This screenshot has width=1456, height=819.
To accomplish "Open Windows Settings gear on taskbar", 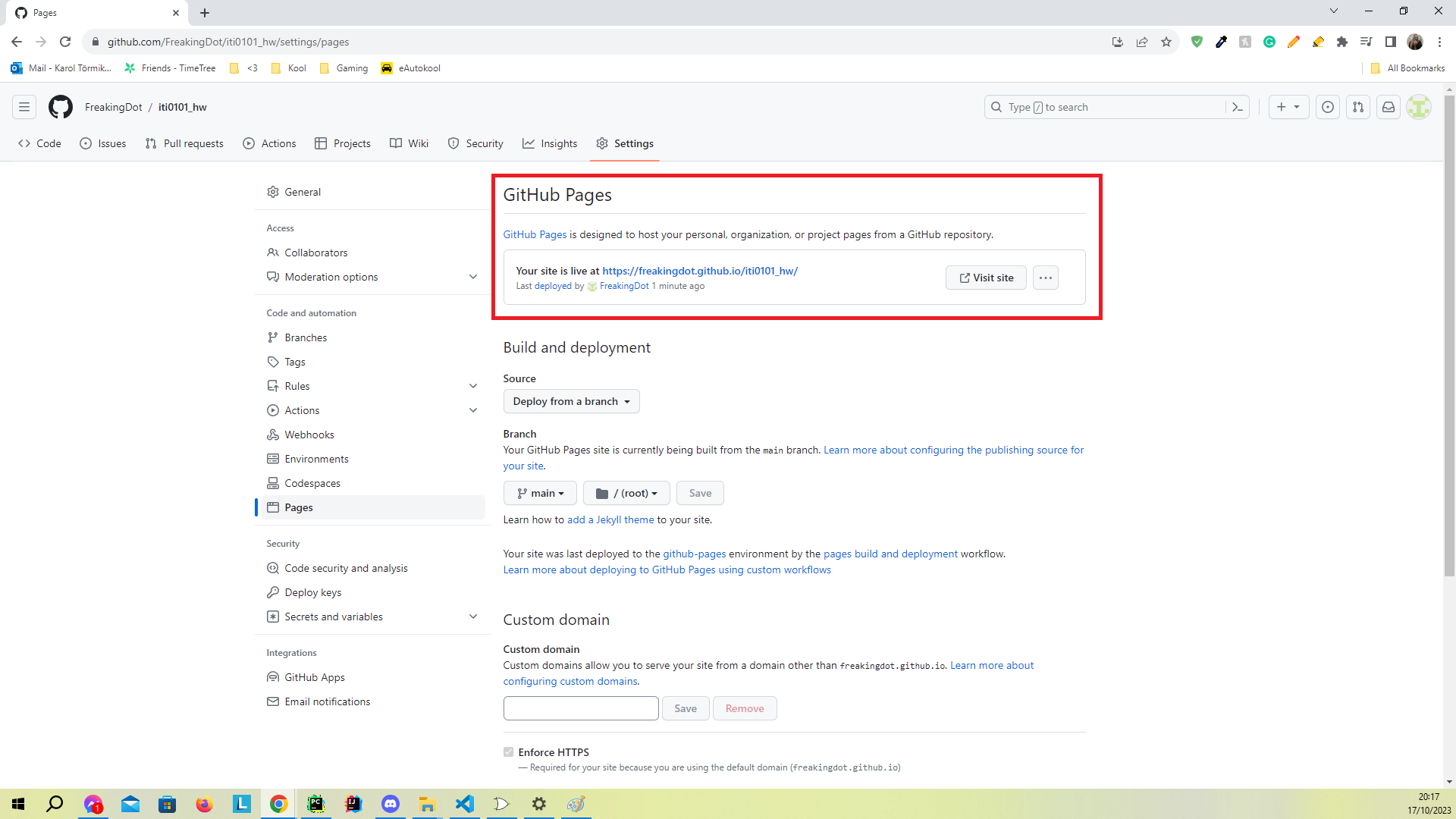I will 539,804.
